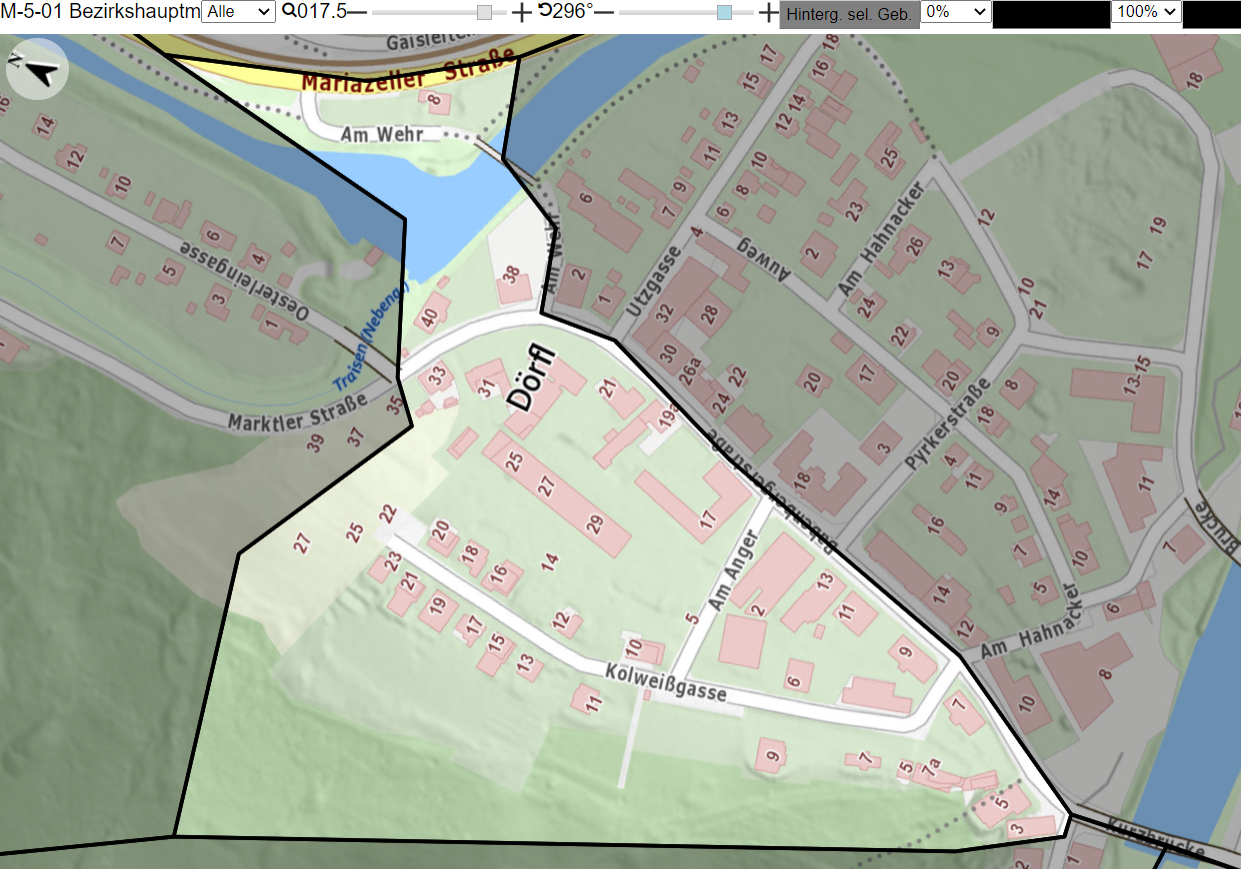Click the zoom slider handle
Viewport: 1241px width, 869px height.
[x=484, y=12]
